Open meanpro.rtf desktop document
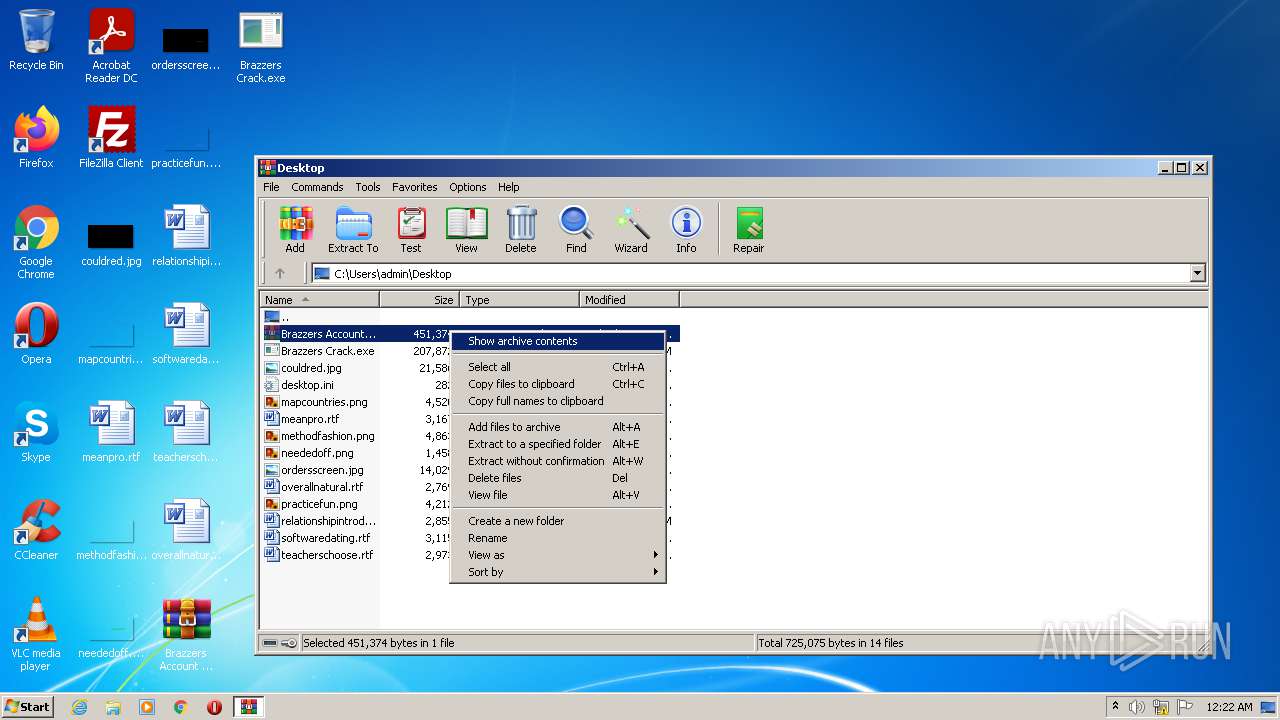The width and height of the screenshot is (1280, 720). tap(111, 432)
